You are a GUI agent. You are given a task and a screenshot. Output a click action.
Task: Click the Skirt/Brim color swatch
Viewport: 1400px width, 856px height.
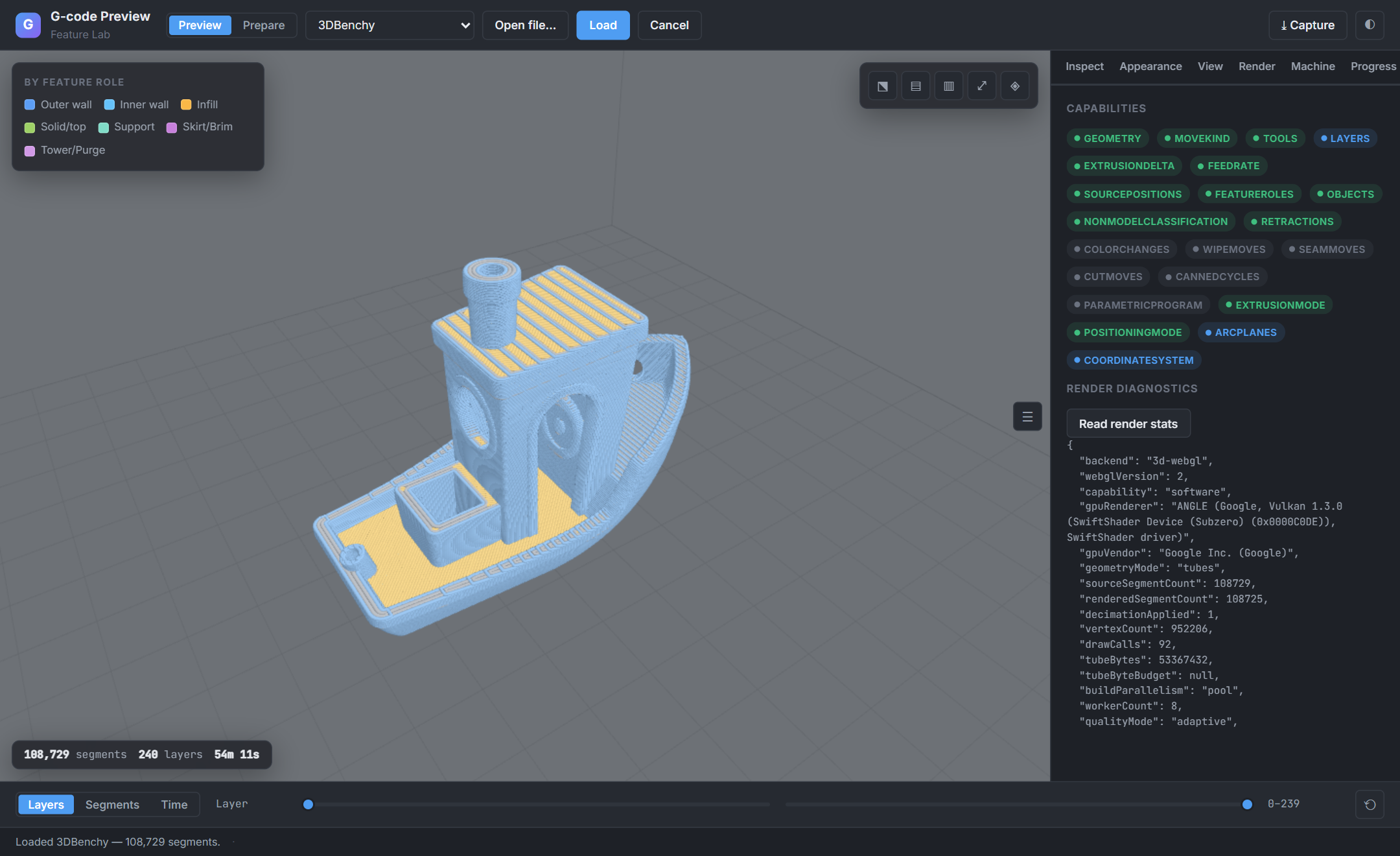click(172, 127)
